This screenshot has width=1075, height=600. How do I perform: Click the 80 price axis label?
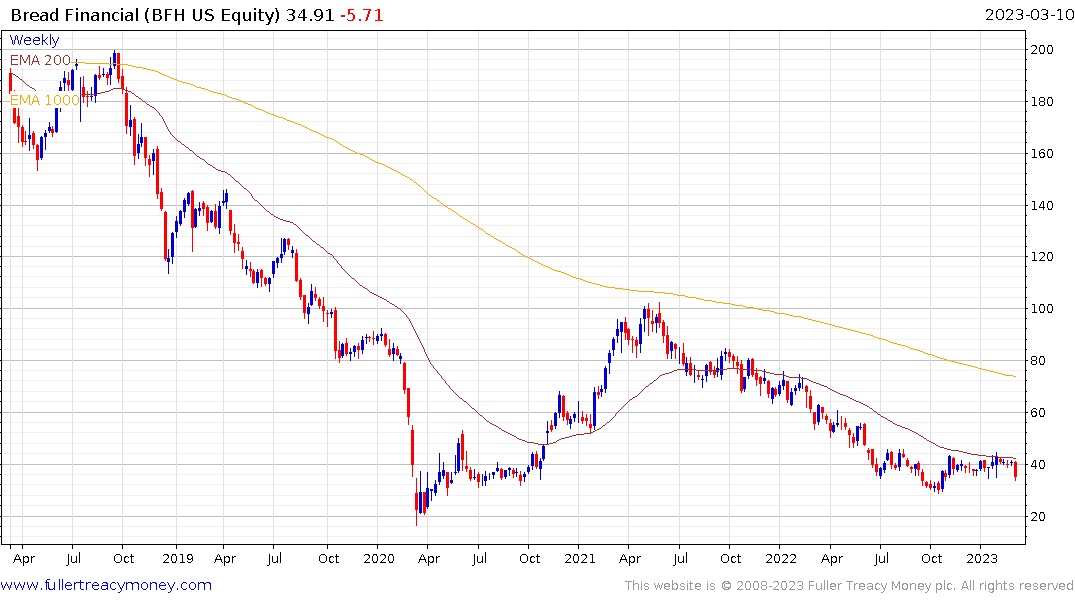[1038, 361]
